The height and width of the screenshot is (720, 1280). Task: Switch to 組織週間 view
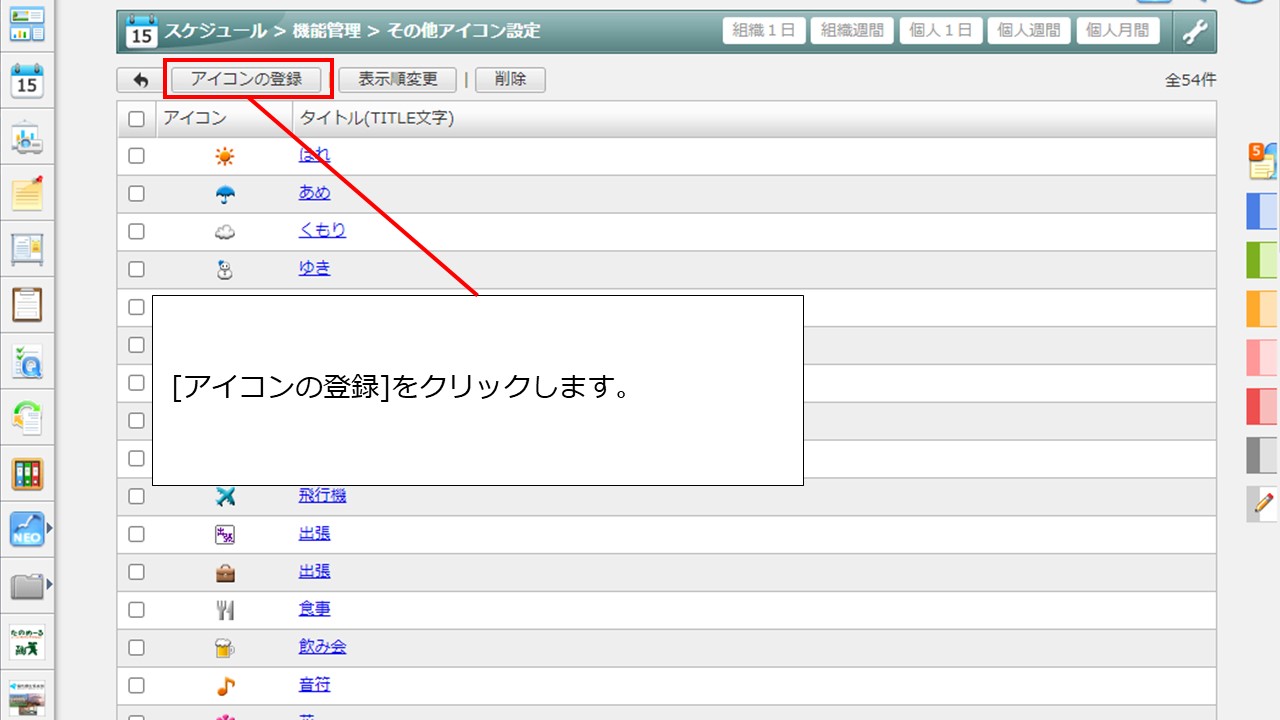coord(852,30)
